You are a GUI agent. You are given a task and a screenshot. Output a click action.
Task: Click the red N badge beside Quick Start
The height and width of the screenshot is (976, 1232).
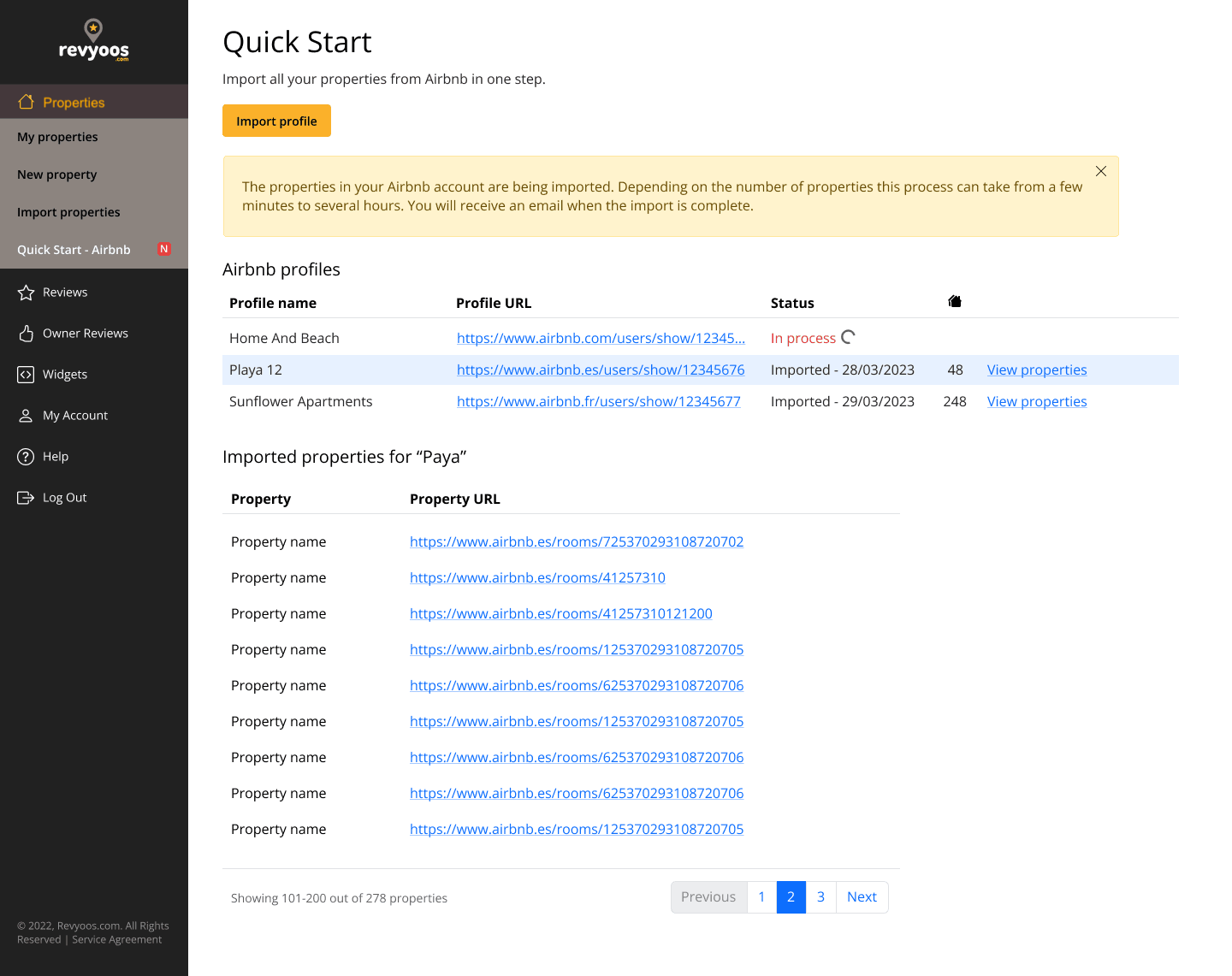coord(164,249)
